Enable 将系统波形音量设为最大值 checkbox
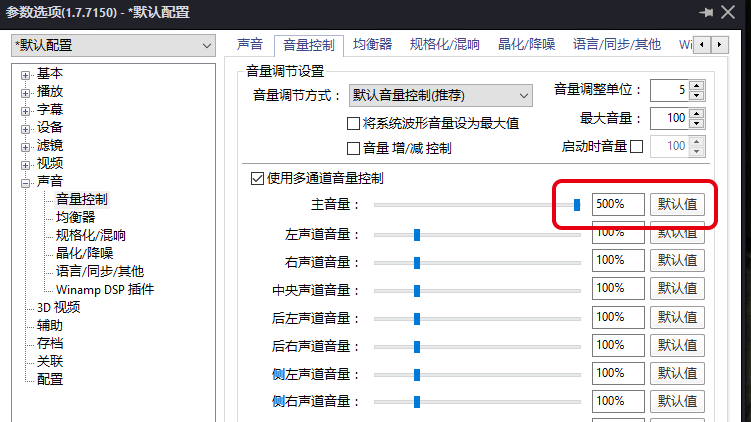 pos(352,123)
